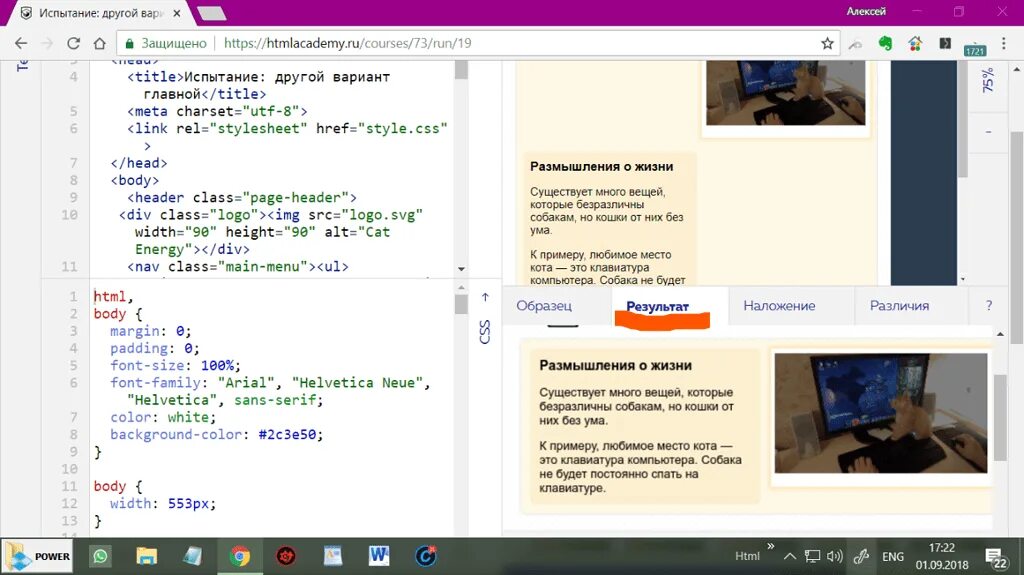Click the font-size 100% line in CSS
Screen dimensions: 1024x575
click(175, 365)
